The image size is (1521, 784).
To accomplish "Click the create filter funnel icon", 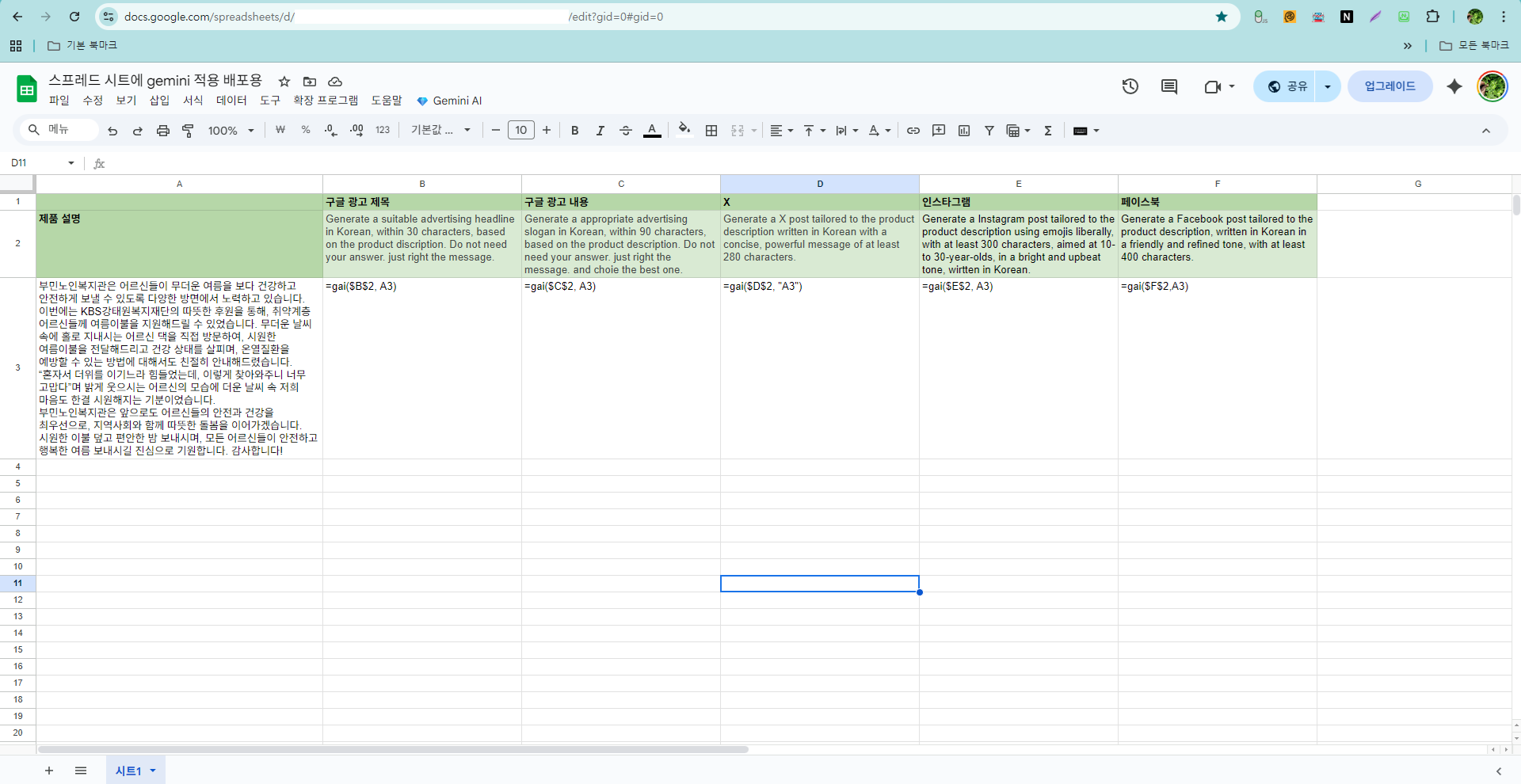I will click(x=989, y=131).
